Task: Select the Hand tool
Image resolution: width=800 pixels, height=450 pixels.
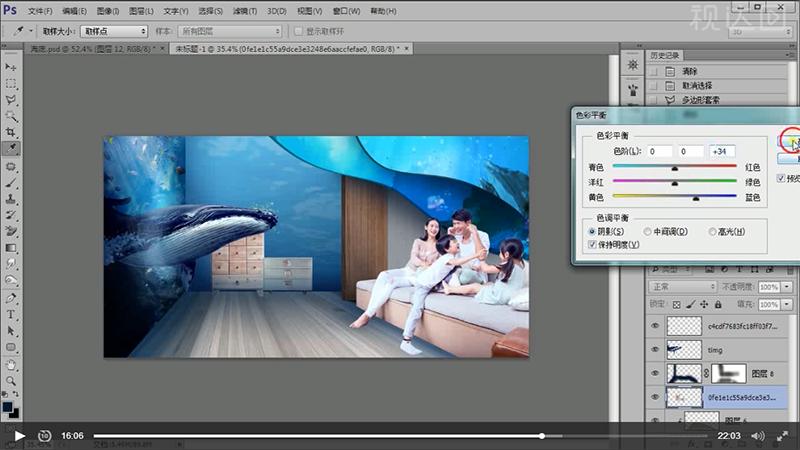Action: [x=11, y=365]
